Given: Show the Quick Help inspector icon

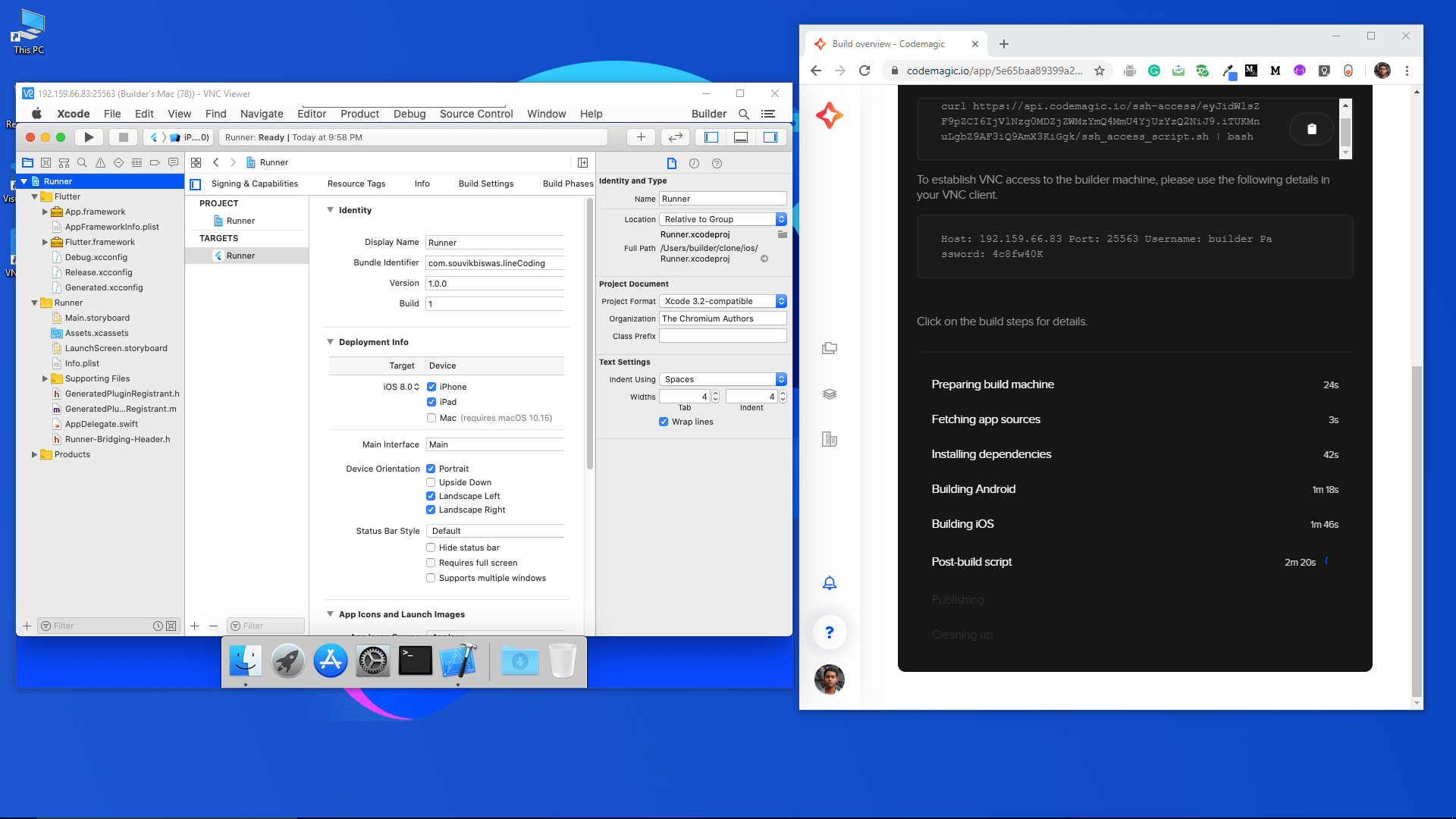Looking at the screenshot, I should click(717, 163).
